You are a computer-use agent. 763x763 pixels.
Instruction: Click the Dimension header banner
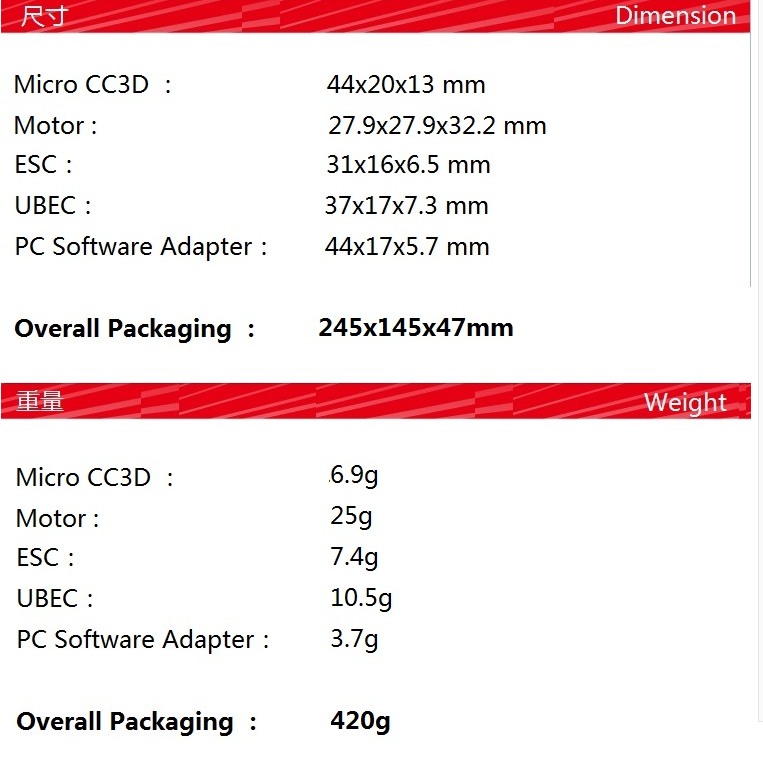[375, 16]
